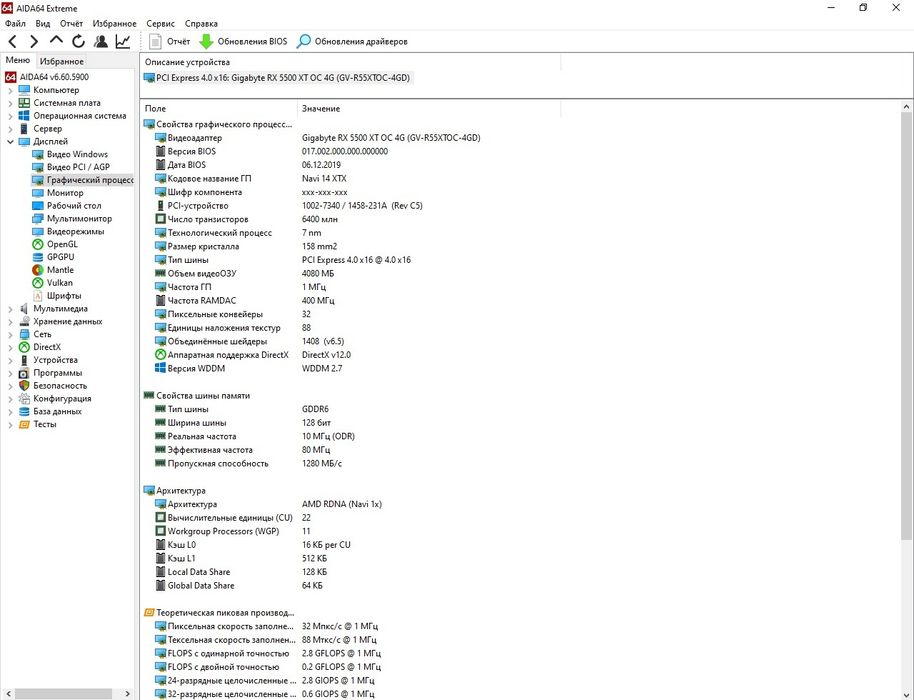
Task: Open the Вид menu
Action: click(43, 23)
